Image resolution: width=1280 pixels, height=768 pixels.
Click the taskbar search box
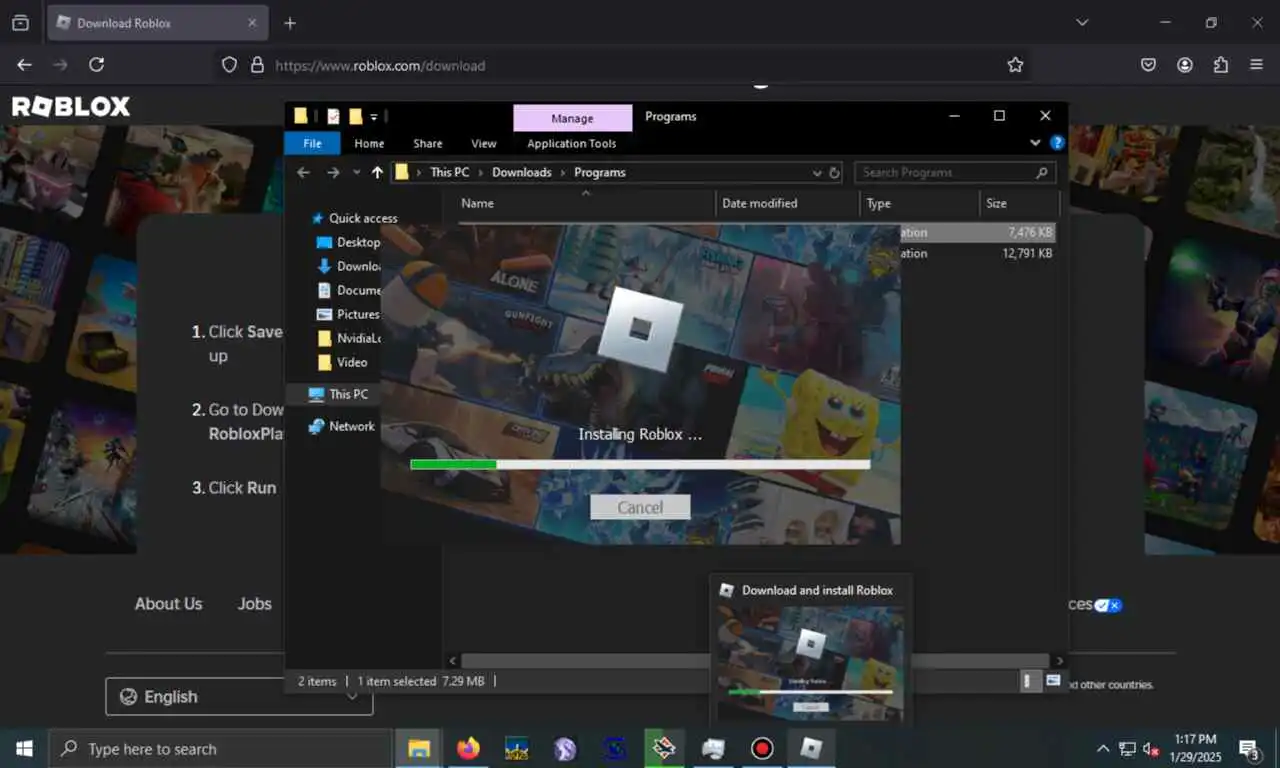[x=220, y=749]
